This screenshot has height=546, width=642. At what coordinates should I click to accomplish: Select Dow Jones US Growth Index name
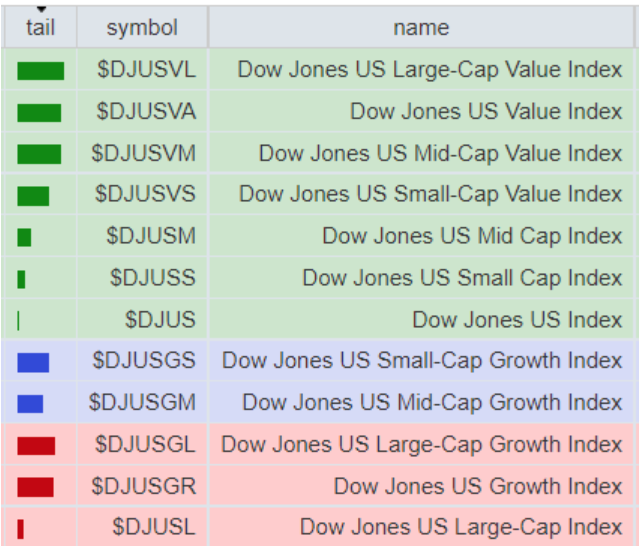tap(478, 486)
